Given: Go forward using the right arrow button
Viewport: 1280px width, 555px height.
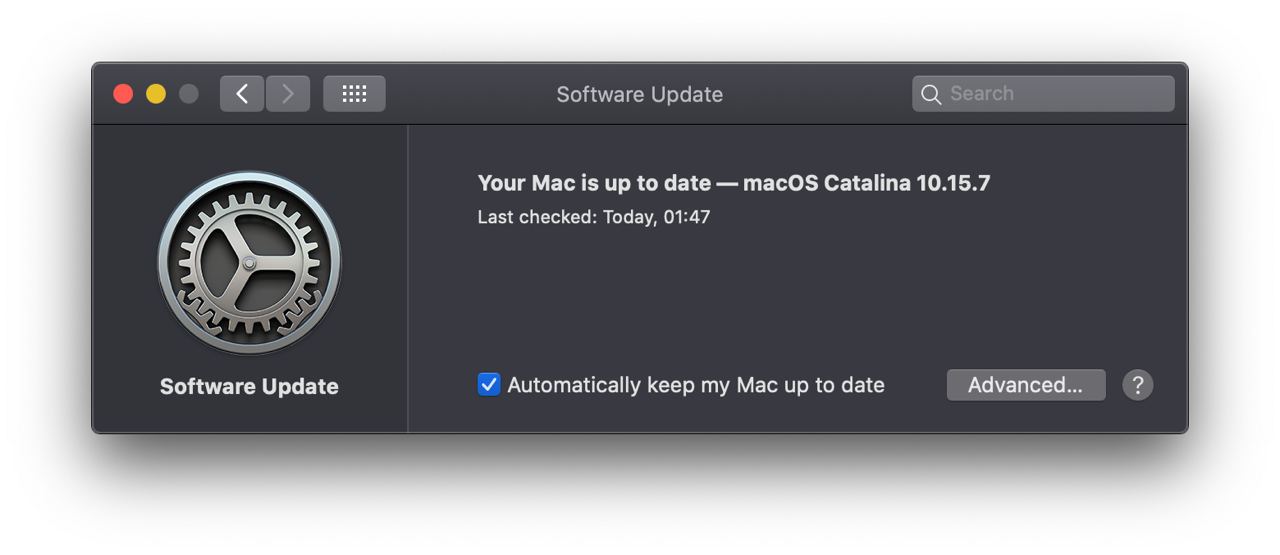Looking at the screenshot, I should (288, 94).
